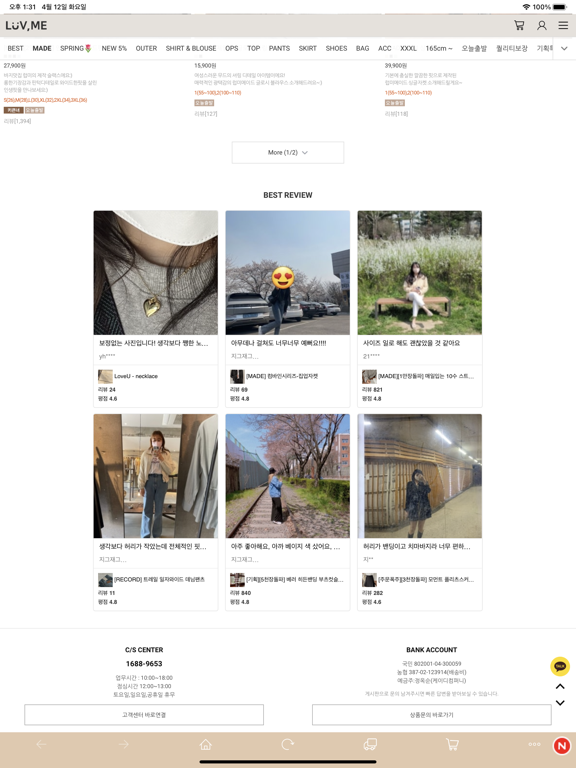Image resolution: width=576 pixels, height=768 pixels.
Task: Jump to bottom with down arrow
Action: pos(560,702)
